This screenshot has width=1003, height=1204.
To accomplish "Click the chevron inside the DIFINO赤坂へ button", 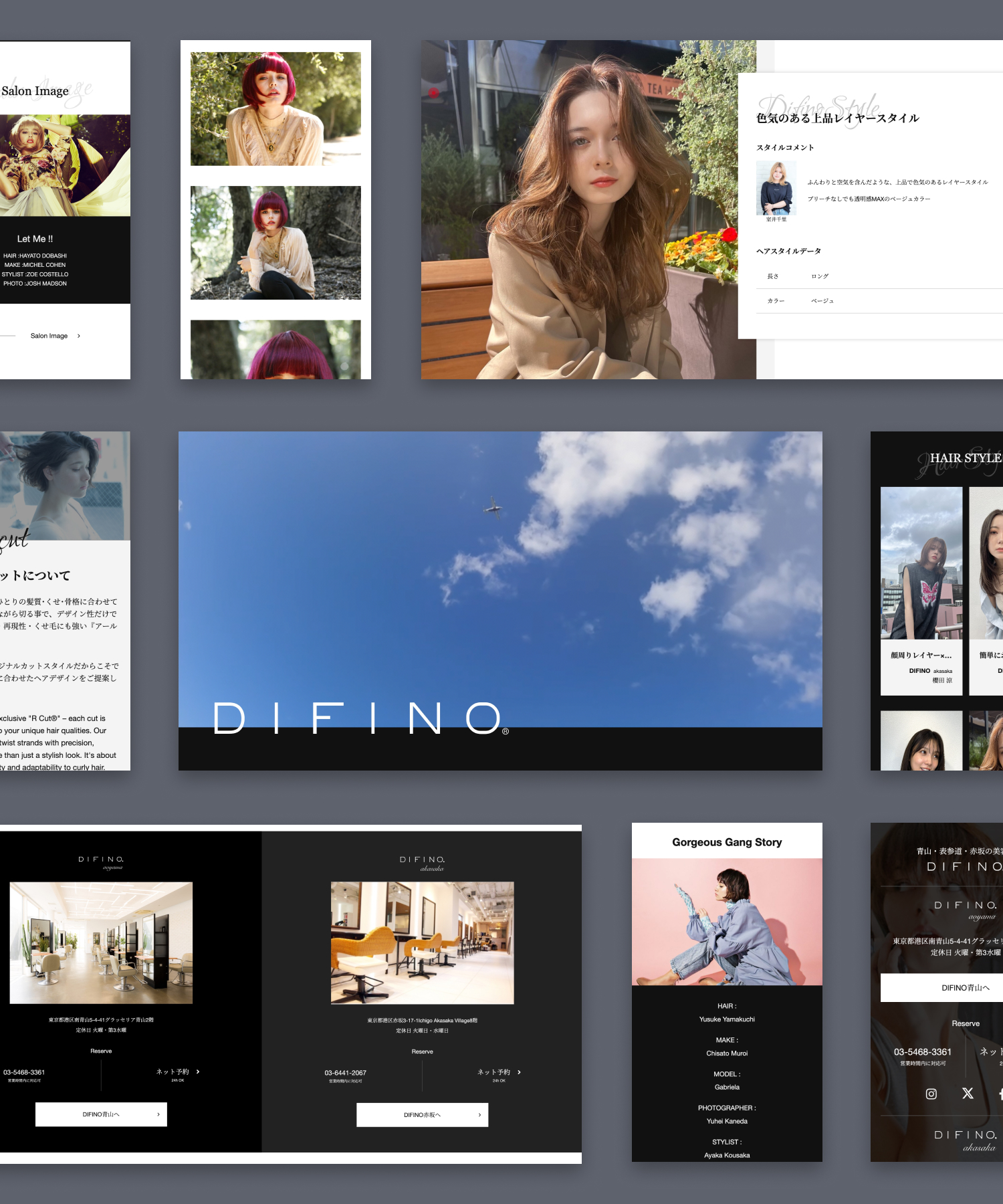I will [x=479, y=1115].
